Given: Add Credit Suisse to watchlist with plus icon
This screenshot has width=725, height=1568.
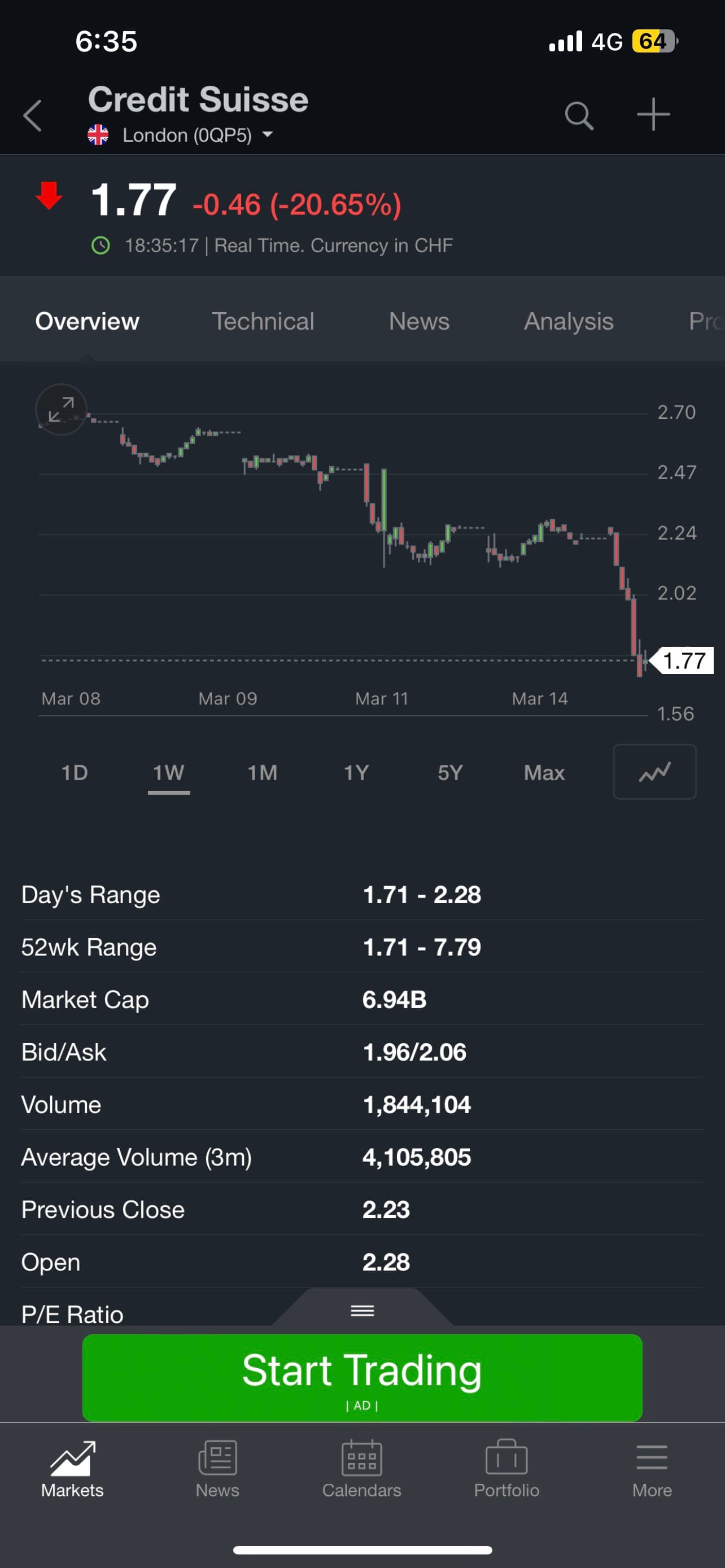Looking at the screenshot, I should point(653,115).
